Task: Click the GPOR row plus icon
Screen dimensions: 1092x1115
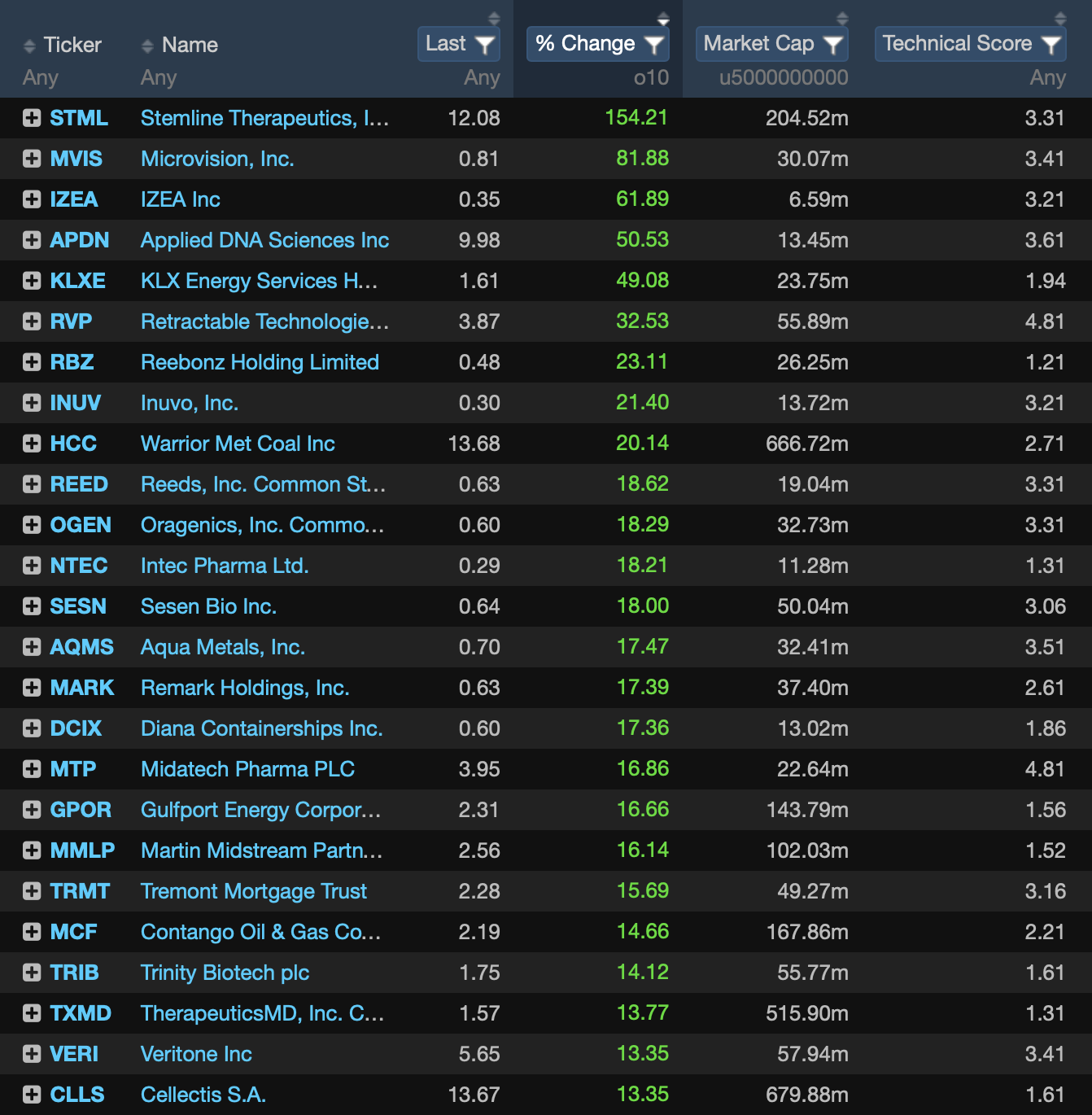Action: click(x=32, y=810)
